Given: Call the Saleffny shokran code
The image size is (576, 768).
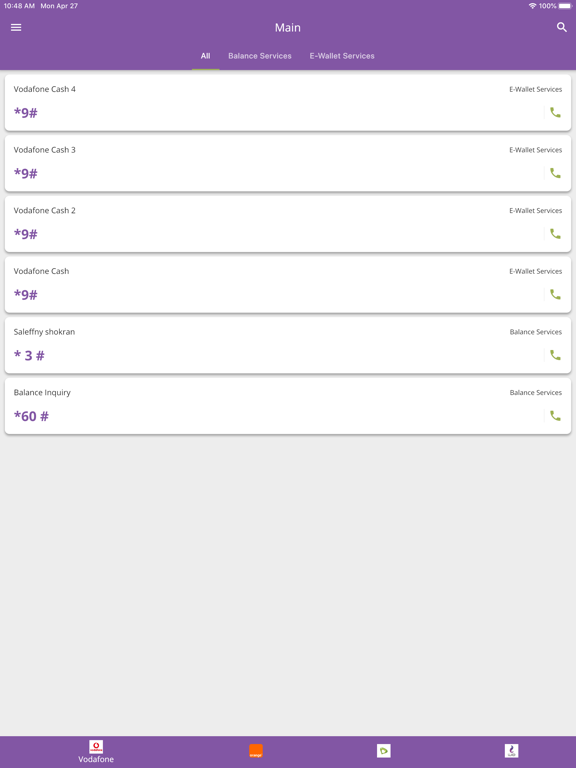Looking at the screenshot, I should 555,355.
